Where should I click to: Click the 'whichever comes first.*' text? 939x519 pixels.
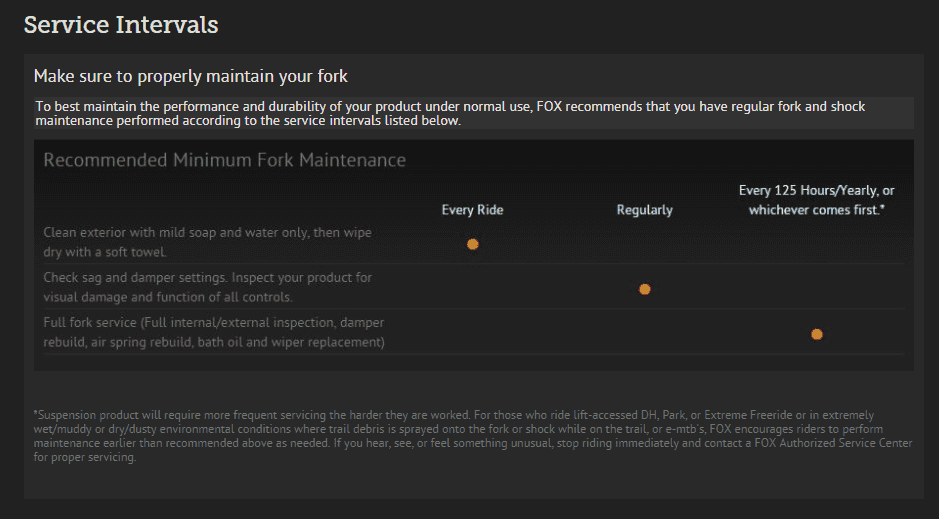tap(817, 210)
